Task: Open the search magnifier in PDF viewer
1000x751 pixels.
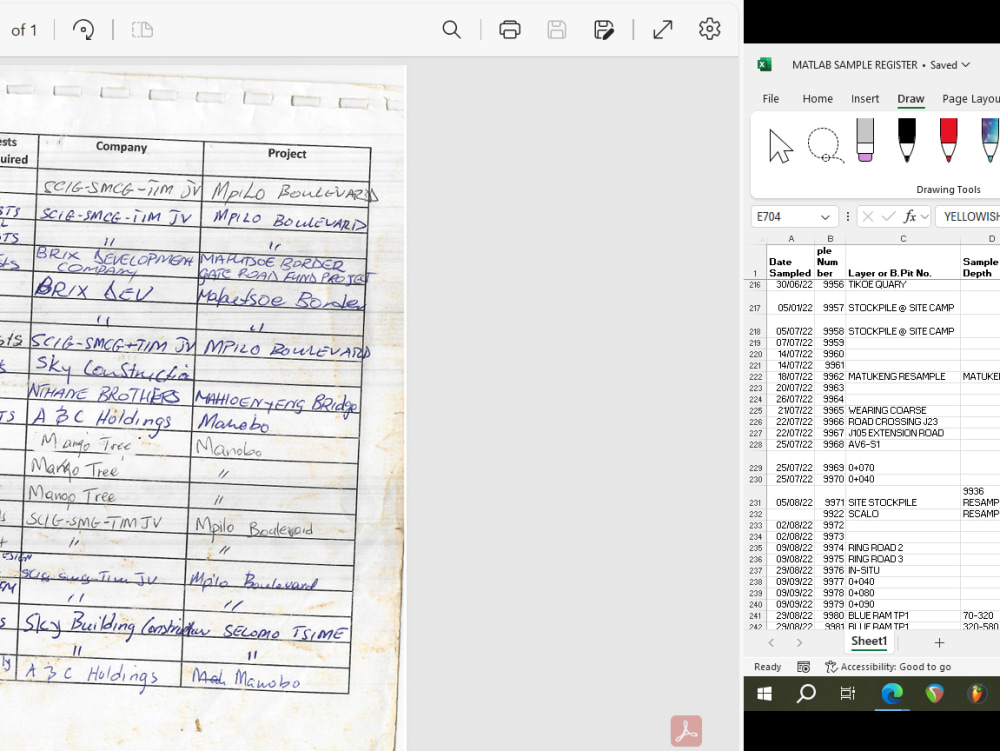Action: [452, 29]
